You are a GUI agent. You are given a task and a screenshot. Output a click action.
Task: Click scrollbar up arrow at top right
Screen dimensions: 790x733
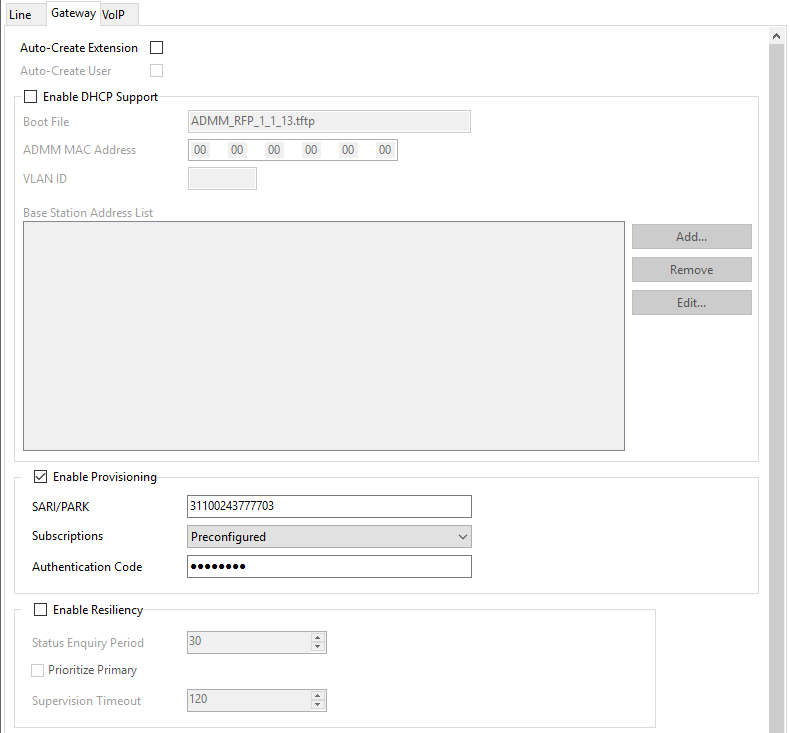(x=776, y=36)
